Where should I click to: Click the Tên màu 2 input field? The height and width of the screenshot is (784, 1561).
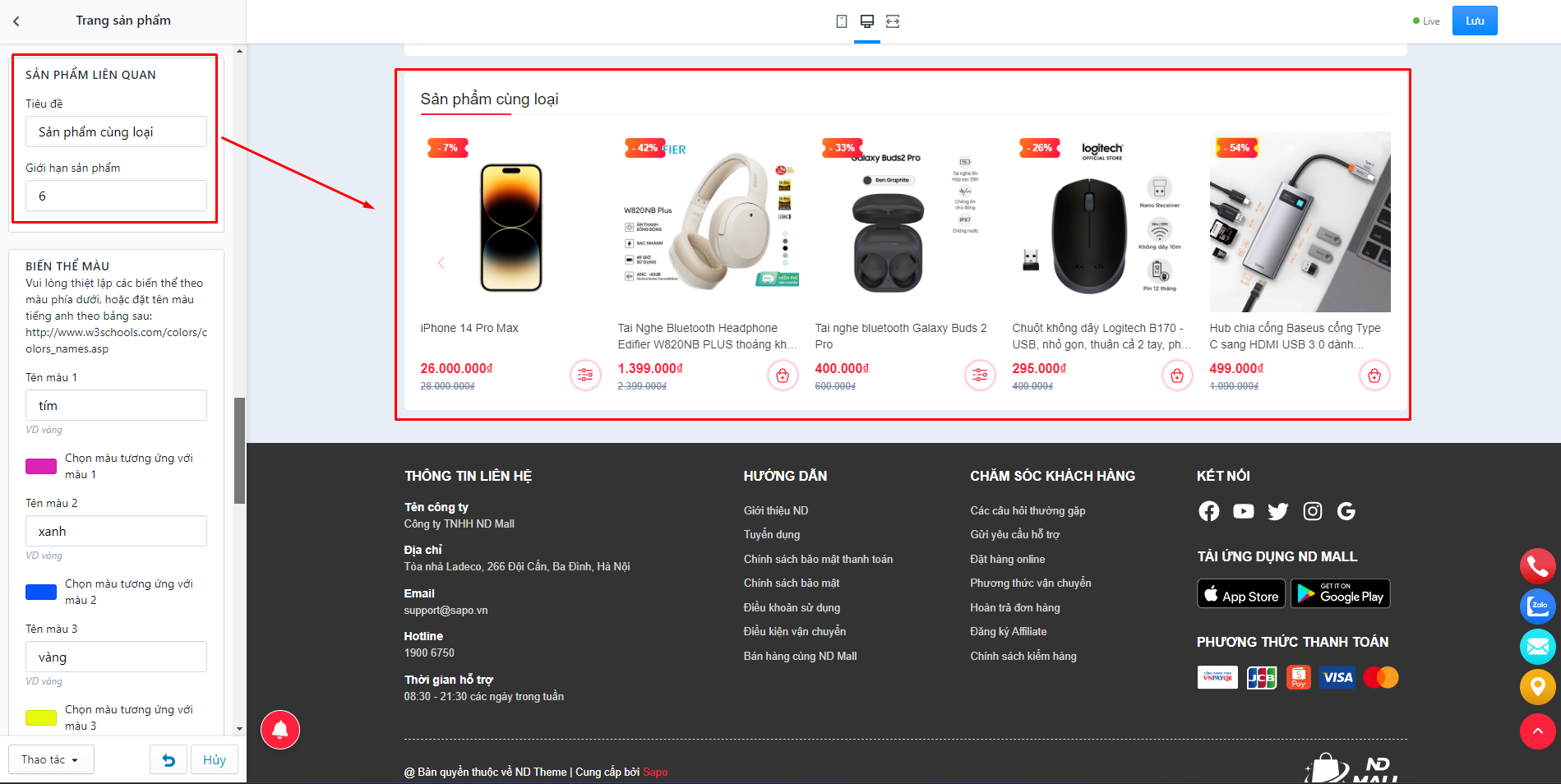(x=116, y=531)
